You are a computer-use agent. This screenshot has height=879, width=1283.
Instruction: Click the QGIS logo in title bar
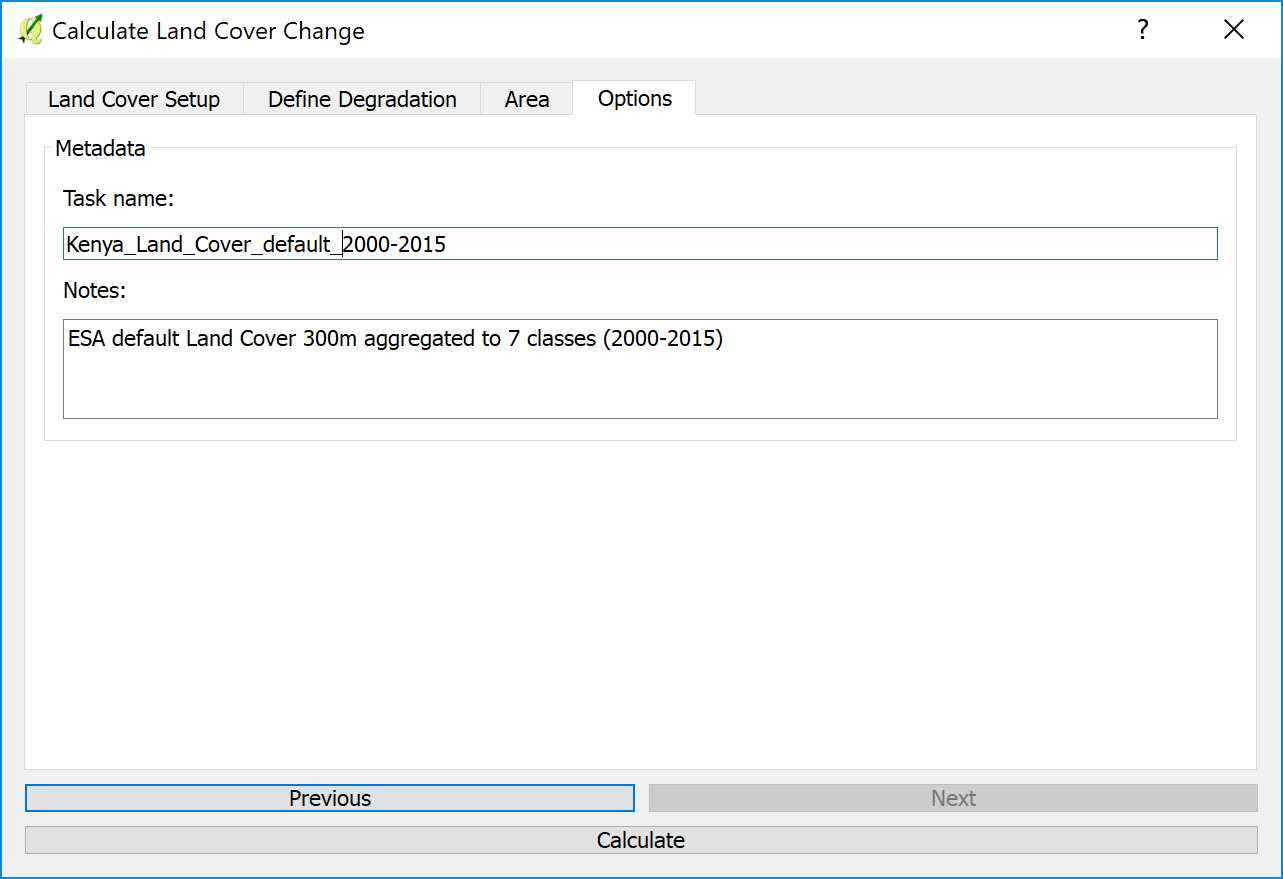(30, 30)
